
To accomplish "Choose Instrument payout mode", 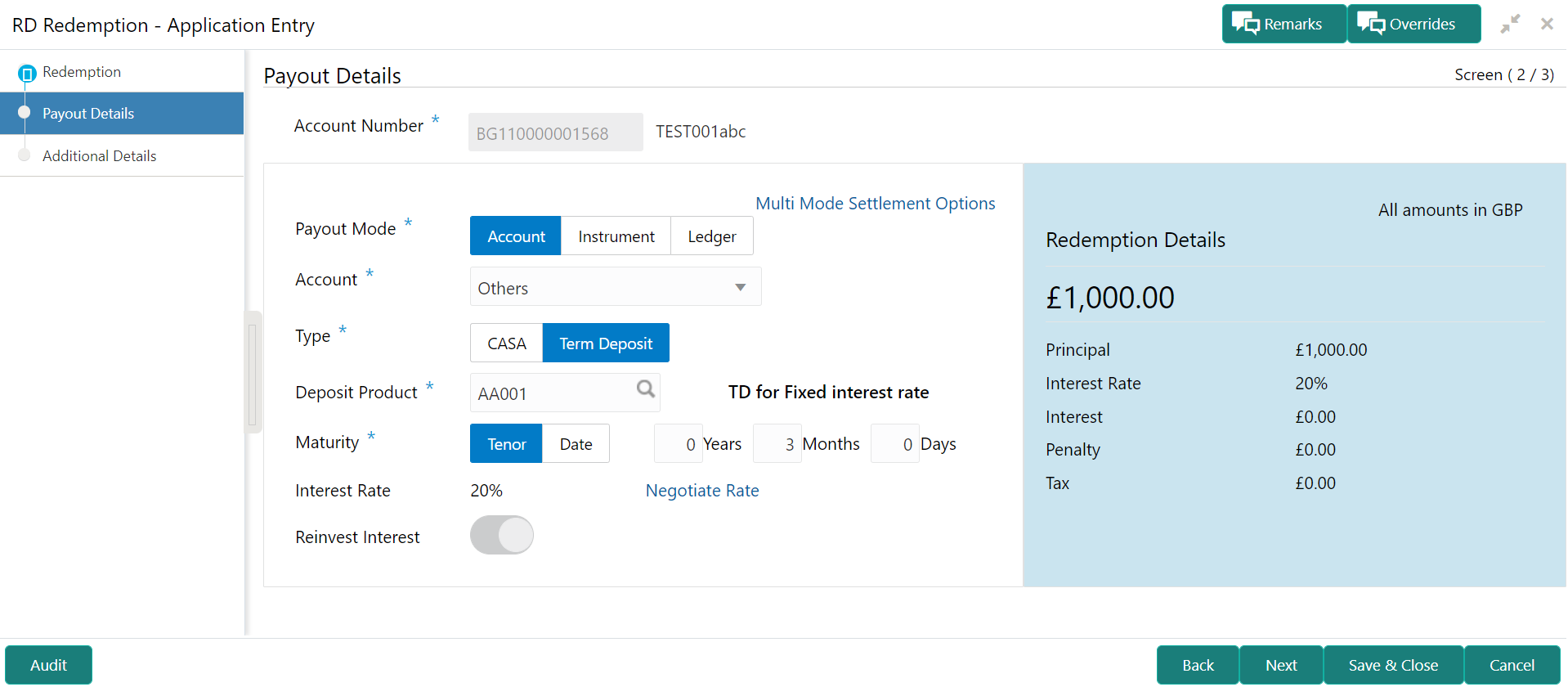I will (x=616, y=236).
